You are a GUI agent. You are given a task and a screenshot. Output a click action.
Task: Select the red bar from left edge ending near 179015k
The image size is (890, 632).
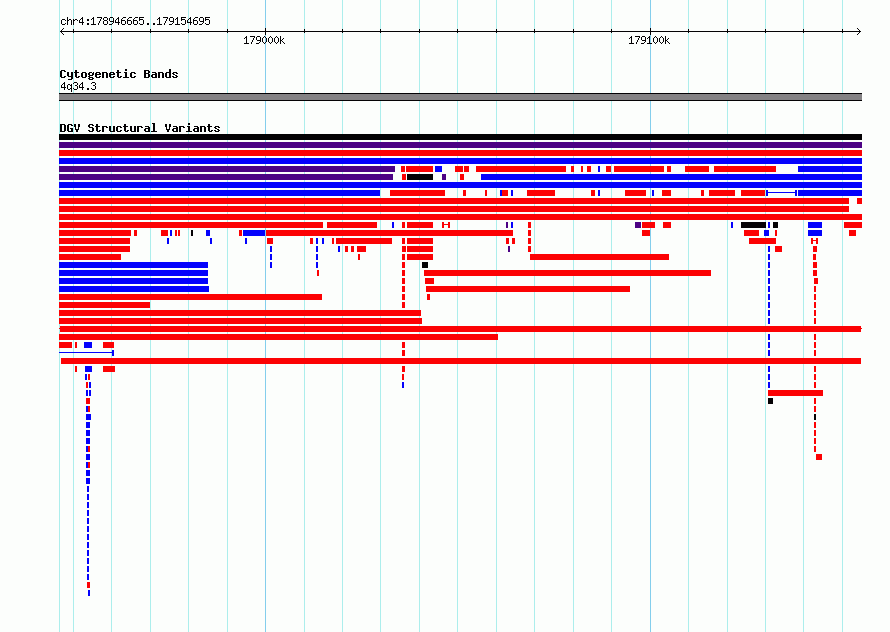tap(190, 297)
